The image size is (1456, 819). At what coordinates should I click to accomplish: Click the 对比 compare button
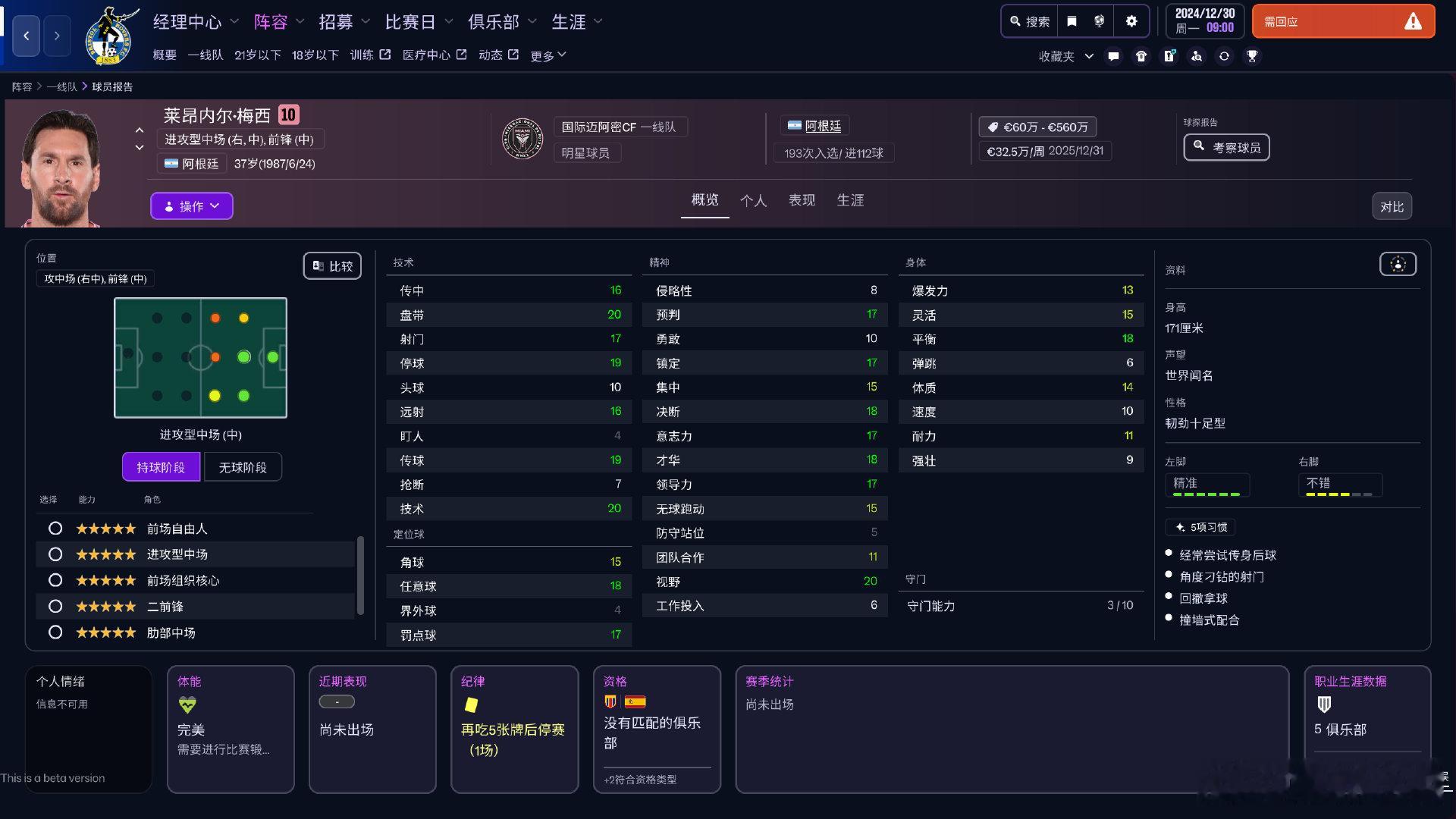pos(1392,206)
